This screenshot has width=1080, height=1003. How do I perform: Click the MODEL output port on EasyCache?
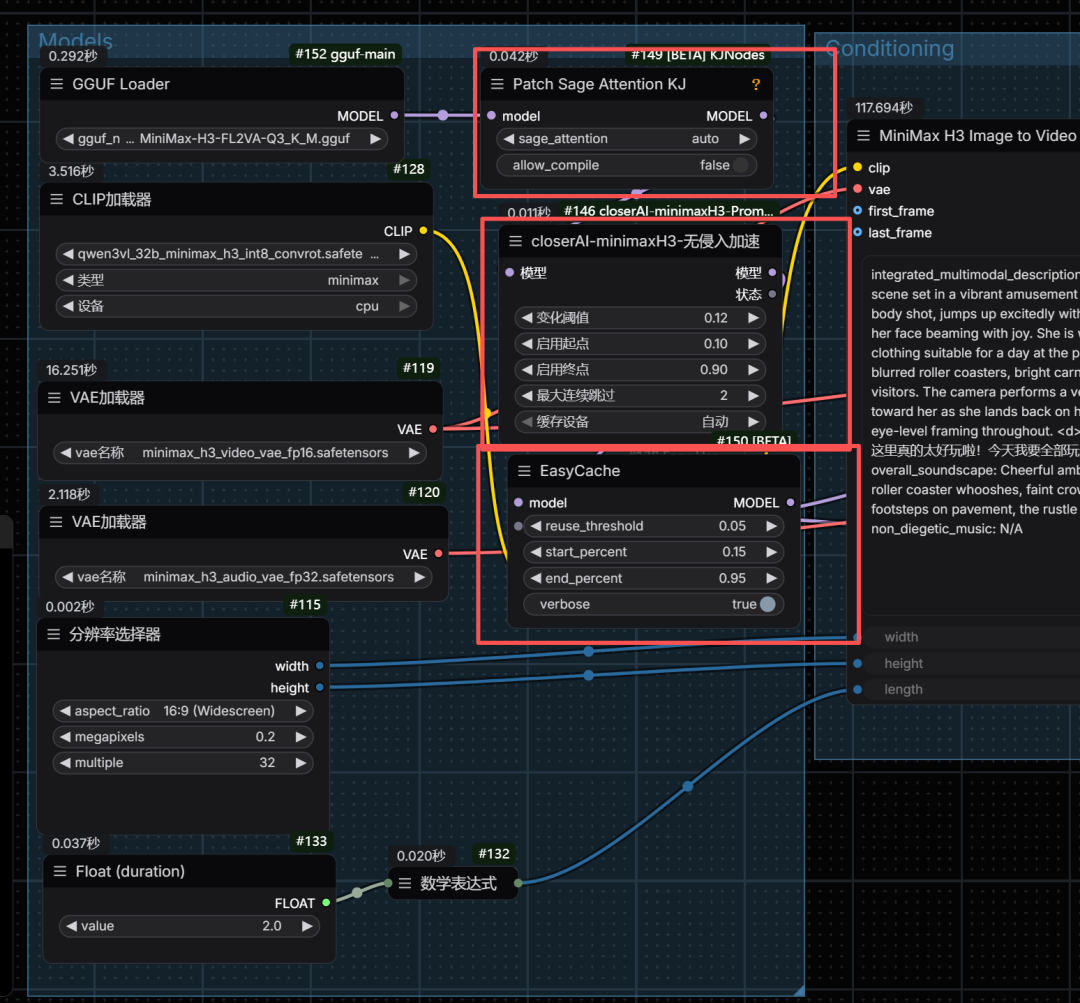[791, 503]
